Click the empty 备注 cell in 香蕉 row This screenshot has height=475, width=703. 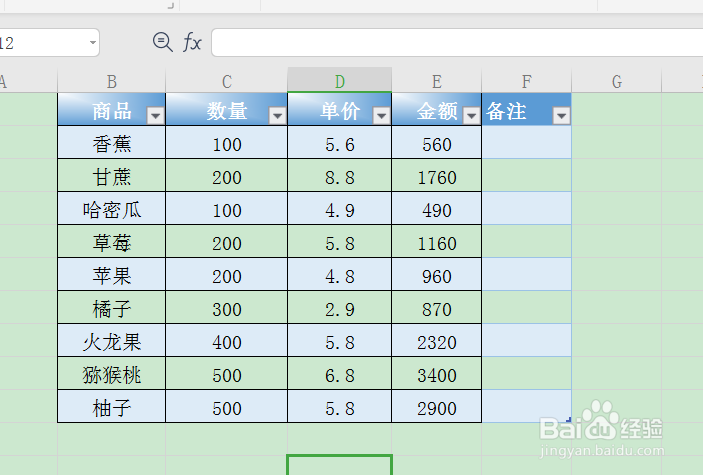pos(527,142)
